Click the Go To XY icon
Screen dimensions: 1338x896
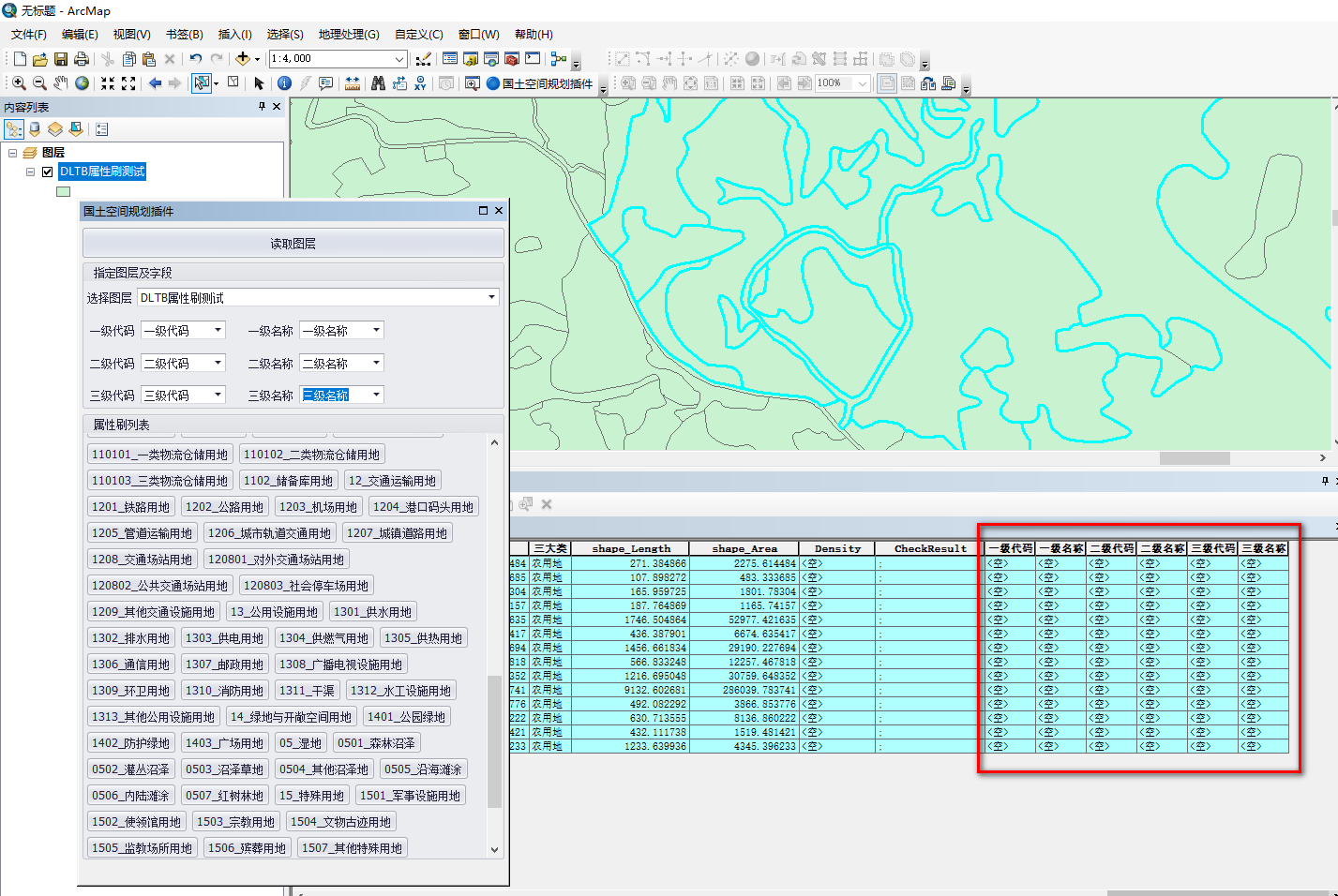[x=420, y=83]
